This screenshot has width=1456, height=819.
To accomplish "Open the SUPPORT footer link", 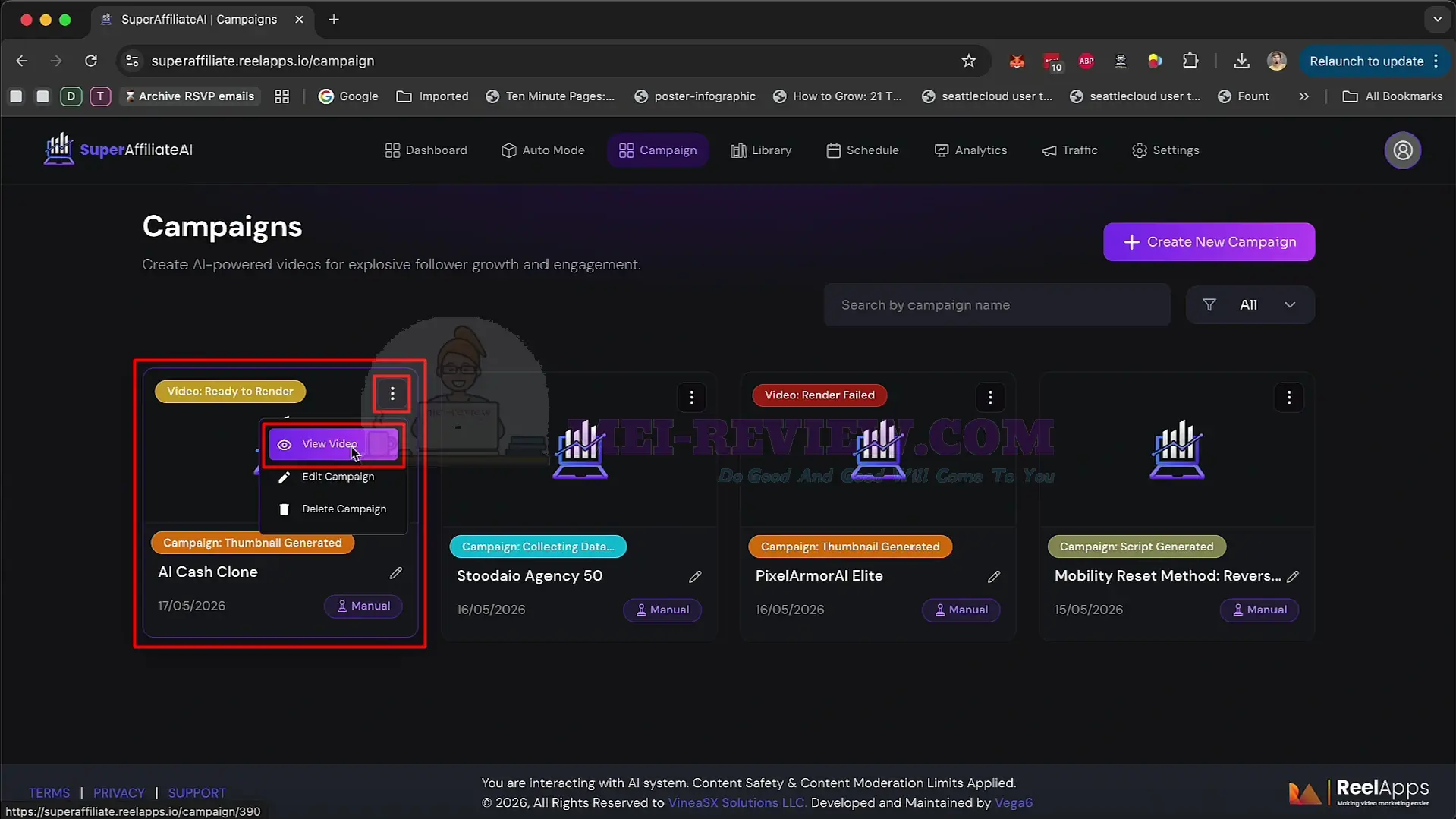I will point(197,792).
